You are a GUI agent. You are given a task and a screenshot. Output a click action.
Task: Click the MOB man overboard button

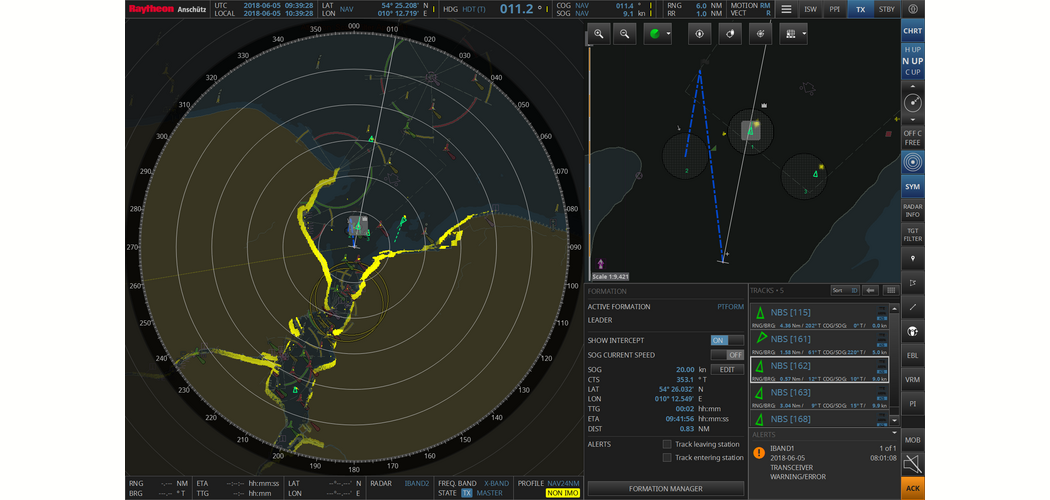tap(913, 440)
